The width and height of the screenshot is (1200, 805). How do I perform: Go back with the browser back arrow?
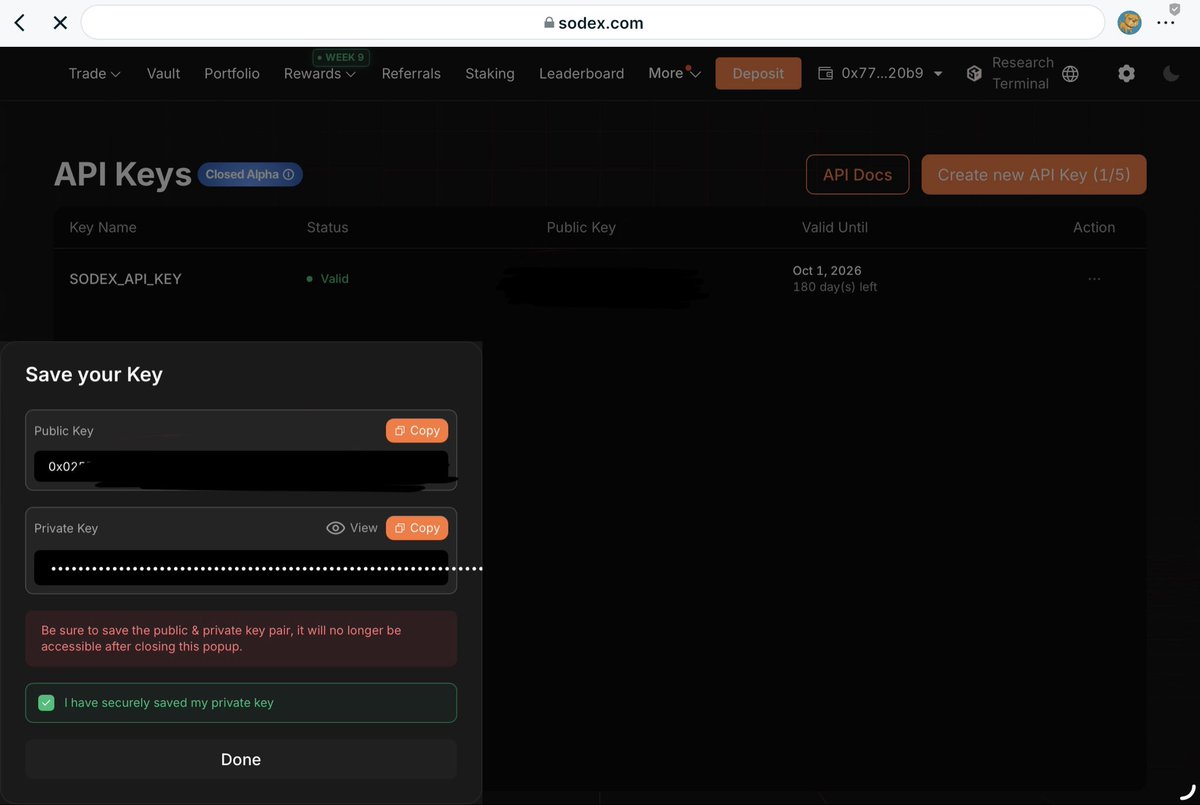click(x=19, y=22)
